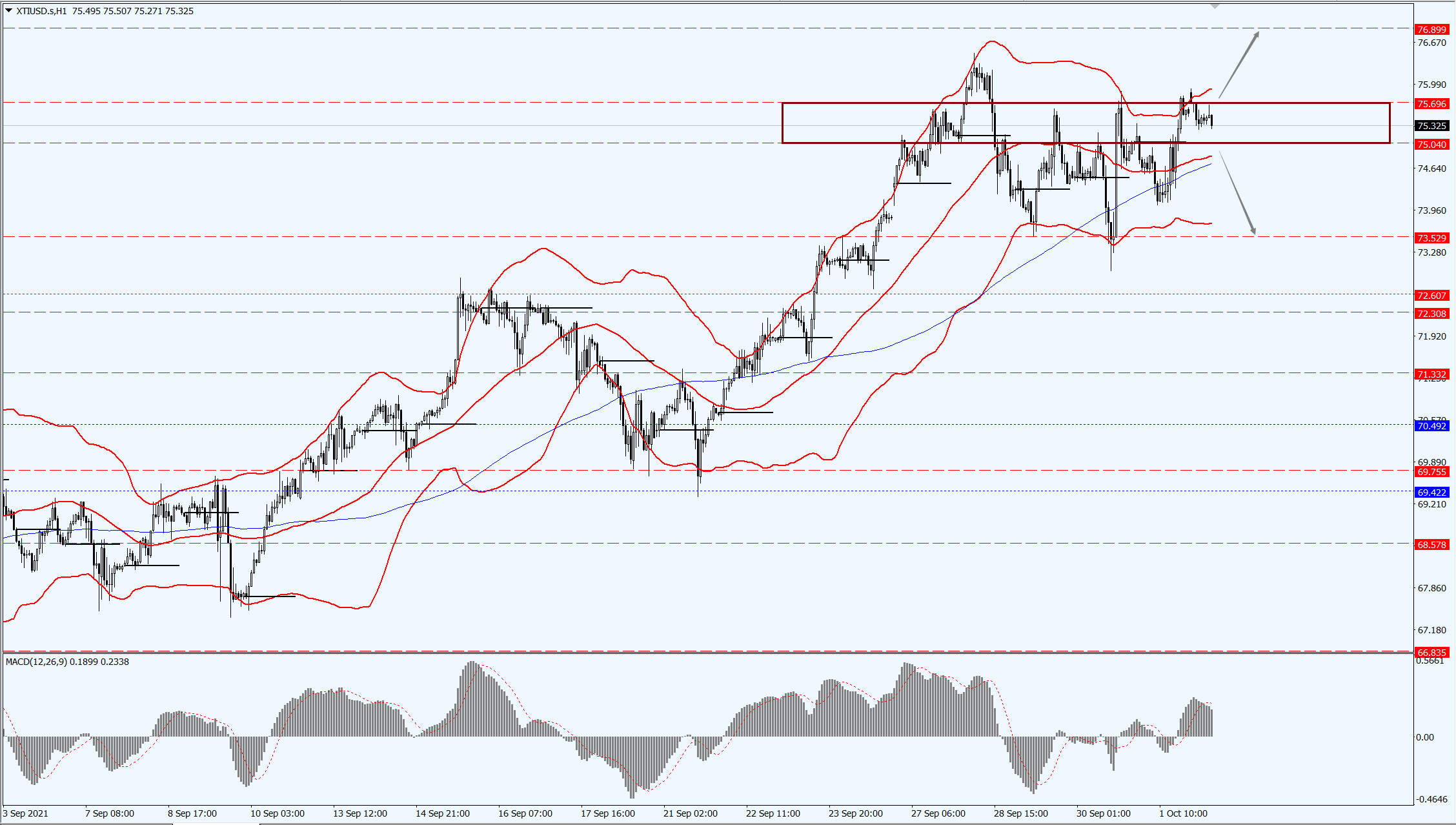The height and width of the screenshot is (825, 1456).
Task: Select the blue 69.422 price level label
Action: click(1431, 493)
